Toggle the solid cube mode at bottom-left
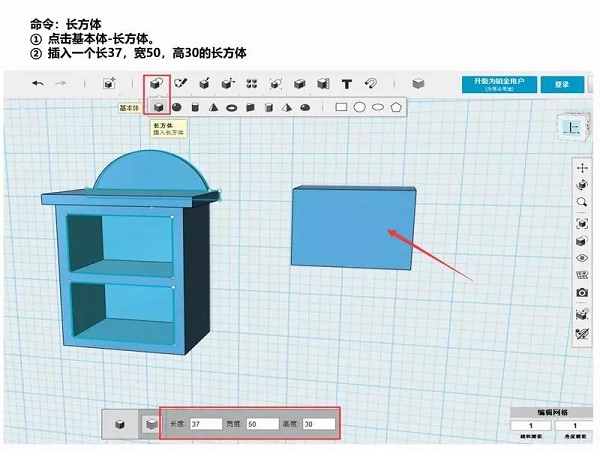The width and height of the screenshot is (600, 450). (x=121, y=424)
